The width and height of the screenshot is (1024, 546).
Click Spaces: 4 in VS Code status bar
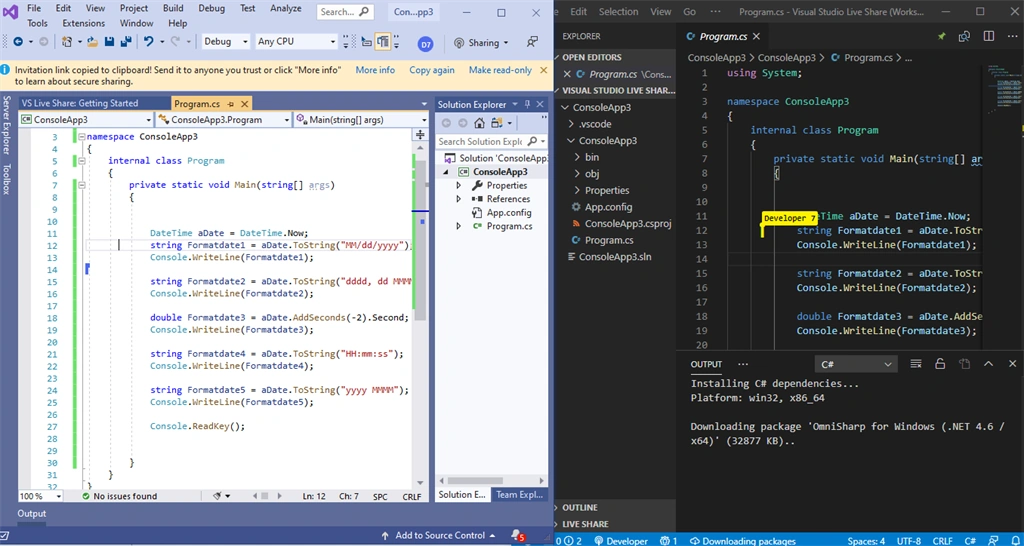(x=866, y=541)
